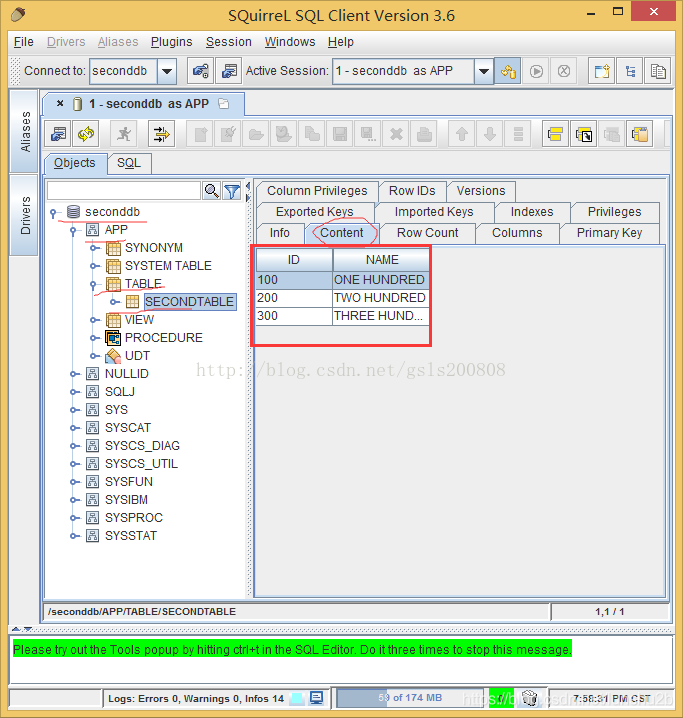Screen dimensions: 683x718
Task: Click the disabled circular play icon in main toolbar
Action: (536, 71)
